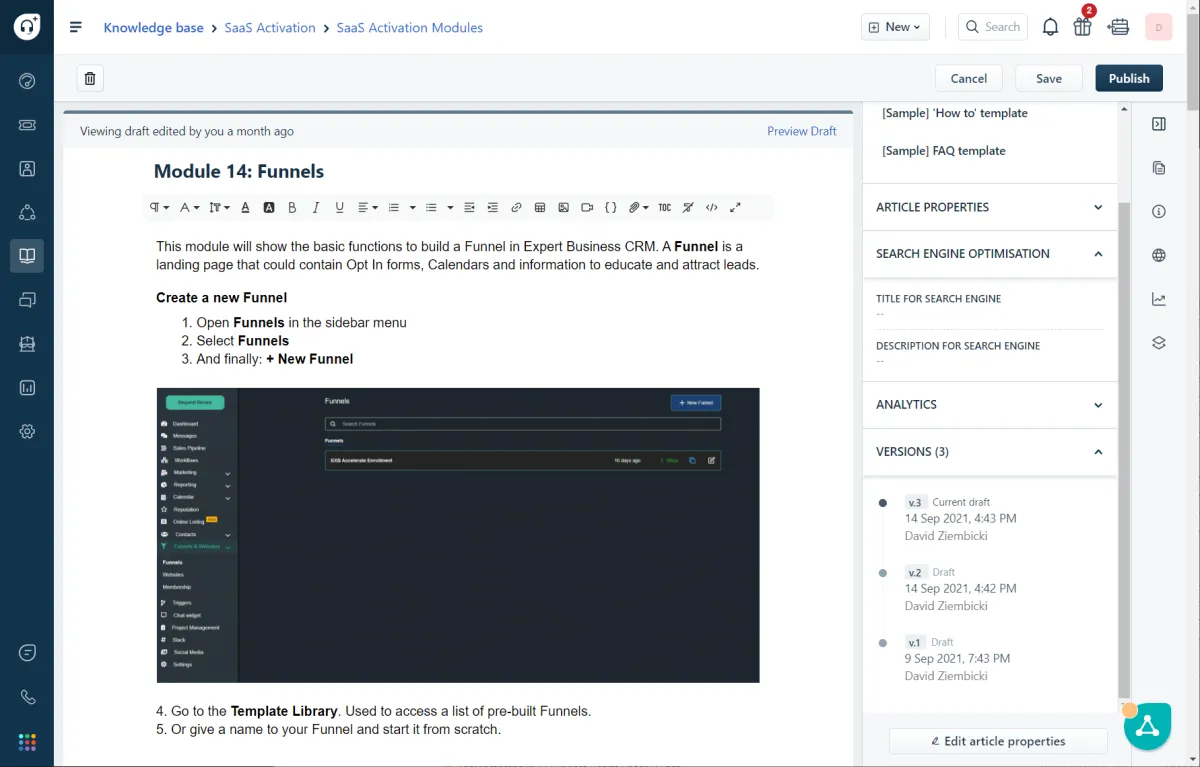Viewport: 1200px width, 767px height.
Task: Expand editor to fullscreen
Action: tap(735, 207)
